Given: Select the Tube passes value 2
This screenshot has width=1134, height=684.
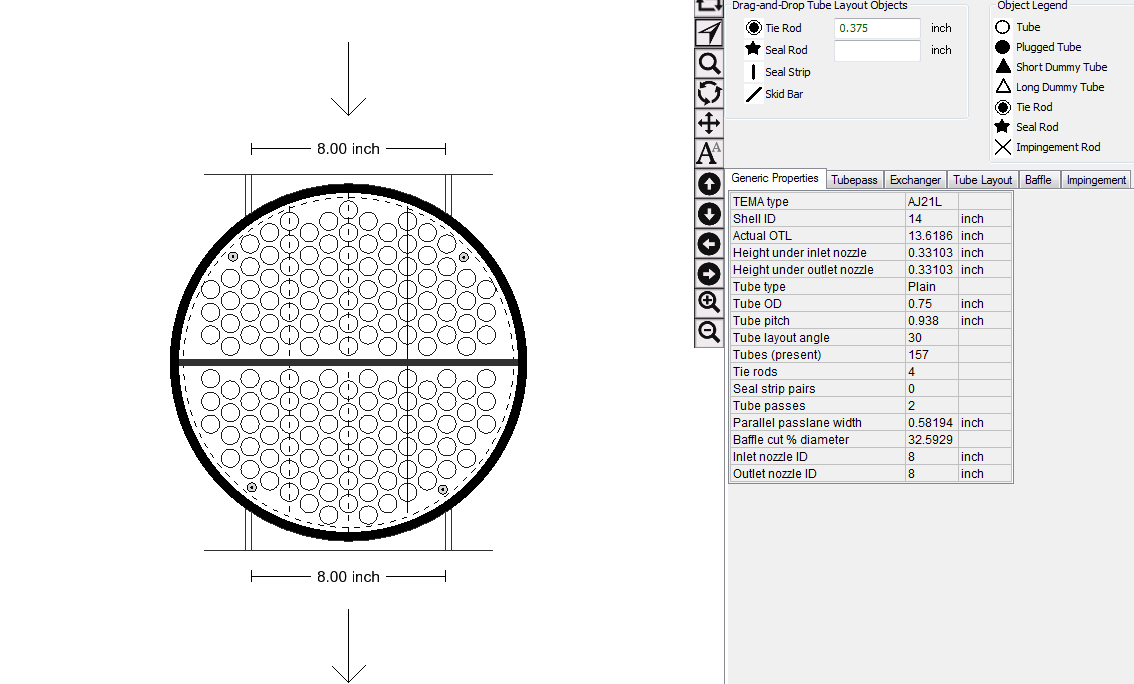Looking at the screenshot, I should (x=932, y=406).
